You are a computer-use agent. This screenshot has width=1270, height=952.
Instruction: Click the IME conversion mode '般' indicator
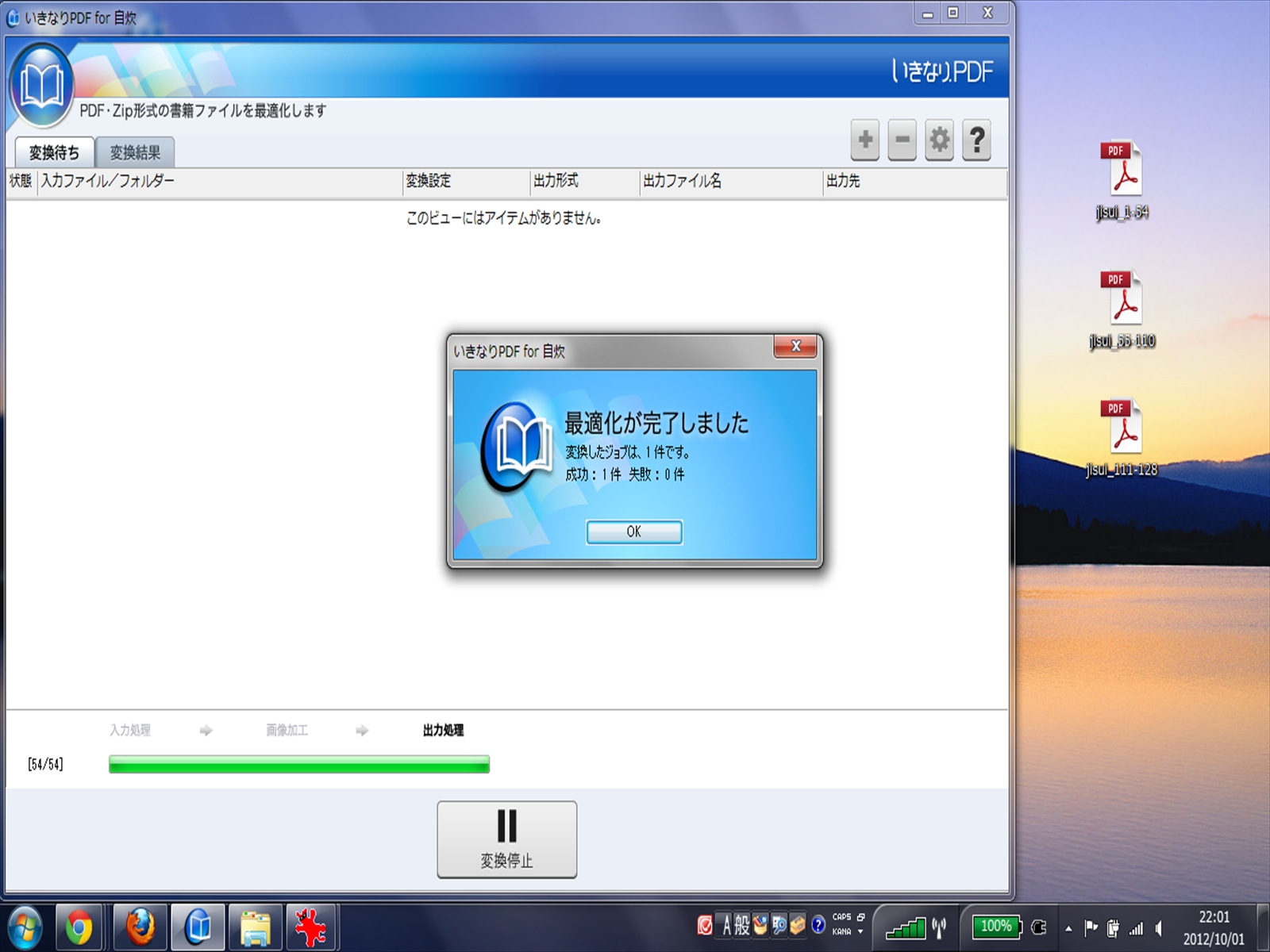tap(742, 926)
